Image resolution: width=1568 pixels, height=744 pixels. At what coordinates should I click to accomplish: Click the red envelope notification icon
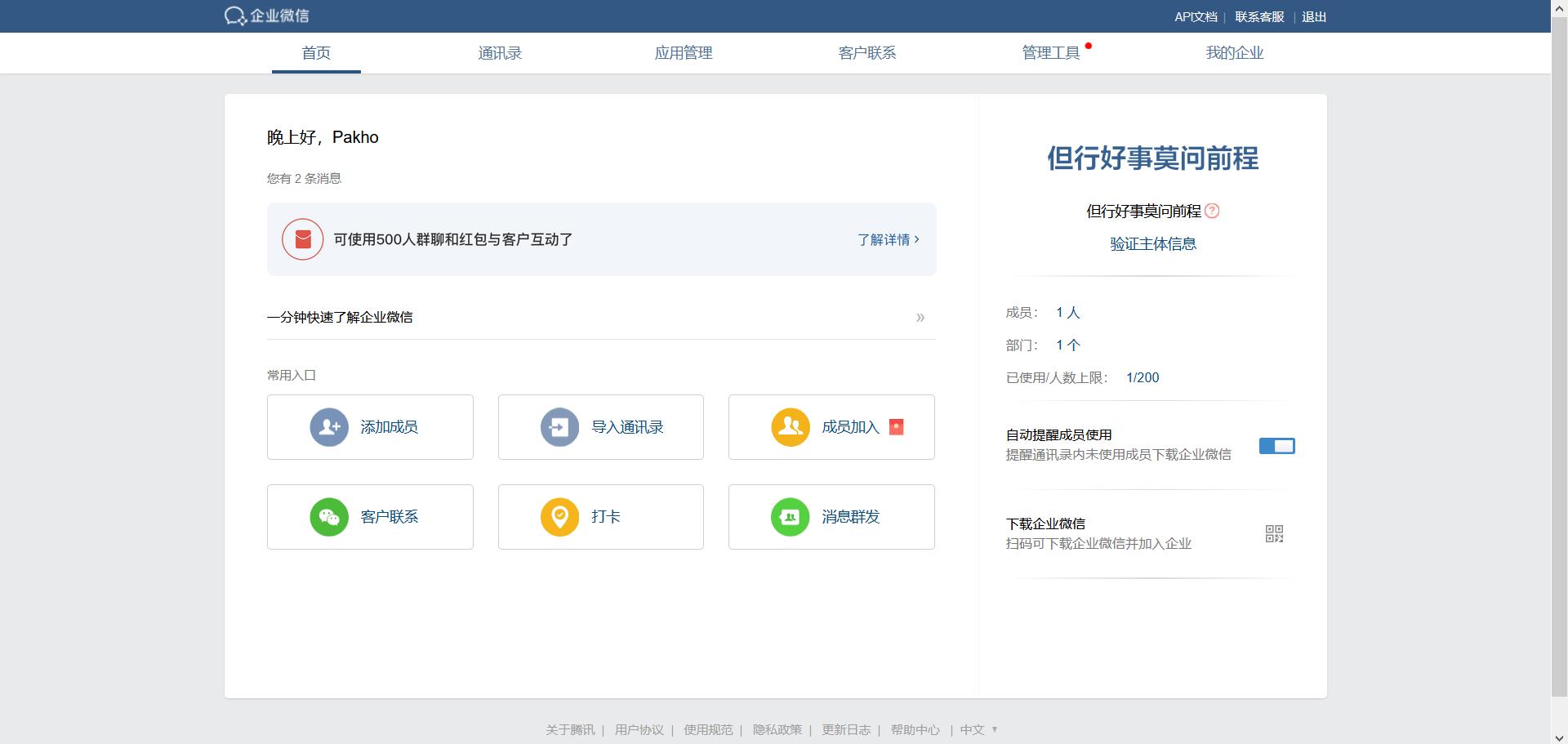[303, 239]
